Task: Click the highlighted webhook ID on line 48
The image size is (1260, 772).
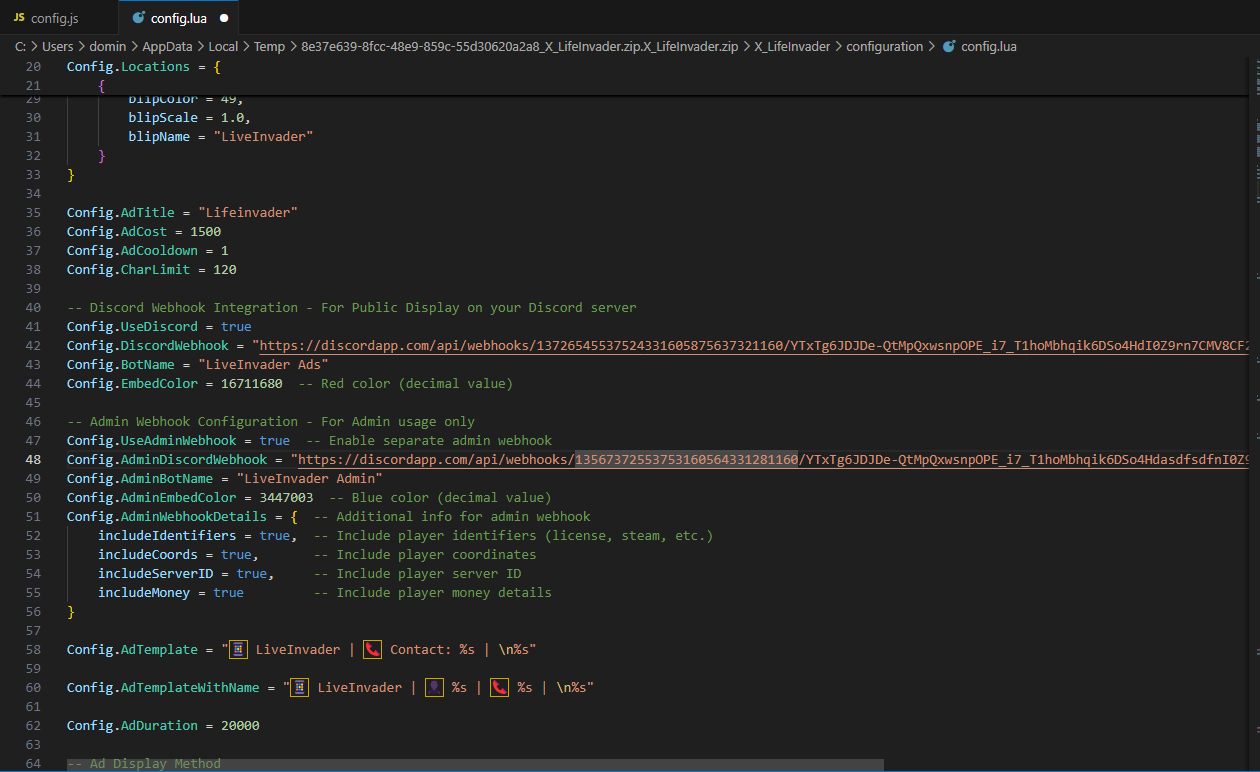Action: (x=686, y=460)
